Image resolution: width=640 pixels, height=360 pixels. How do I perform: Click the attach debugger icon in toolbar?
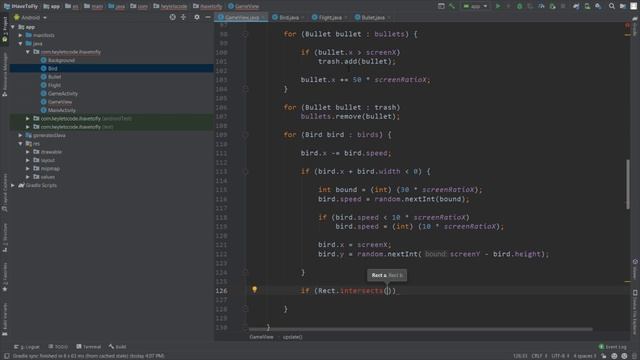point(552,6)
